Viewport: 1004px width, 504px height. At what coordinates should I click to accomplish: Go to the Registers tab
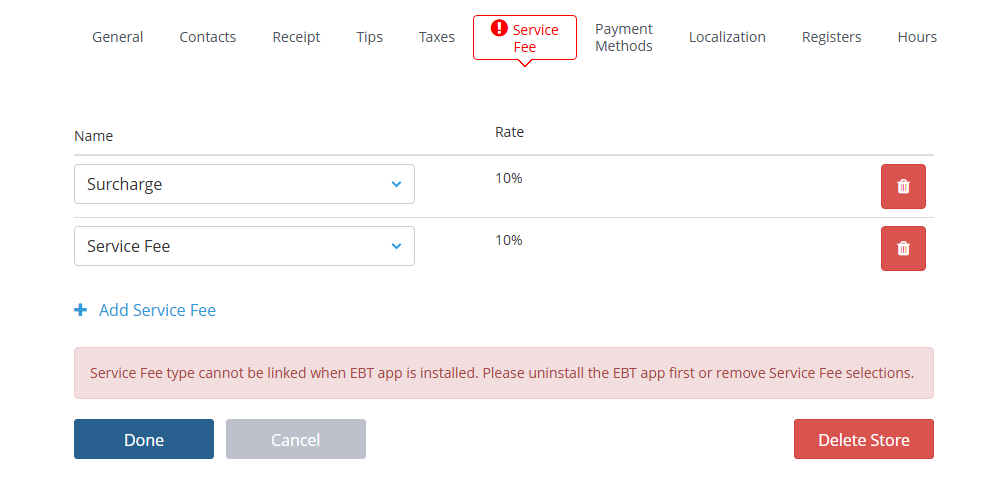831,37
